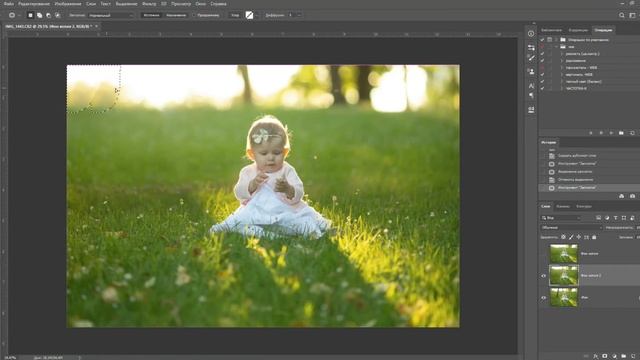Lock transparent pixels icon
The image size is (640, 360).
click(x=563, y=237)
